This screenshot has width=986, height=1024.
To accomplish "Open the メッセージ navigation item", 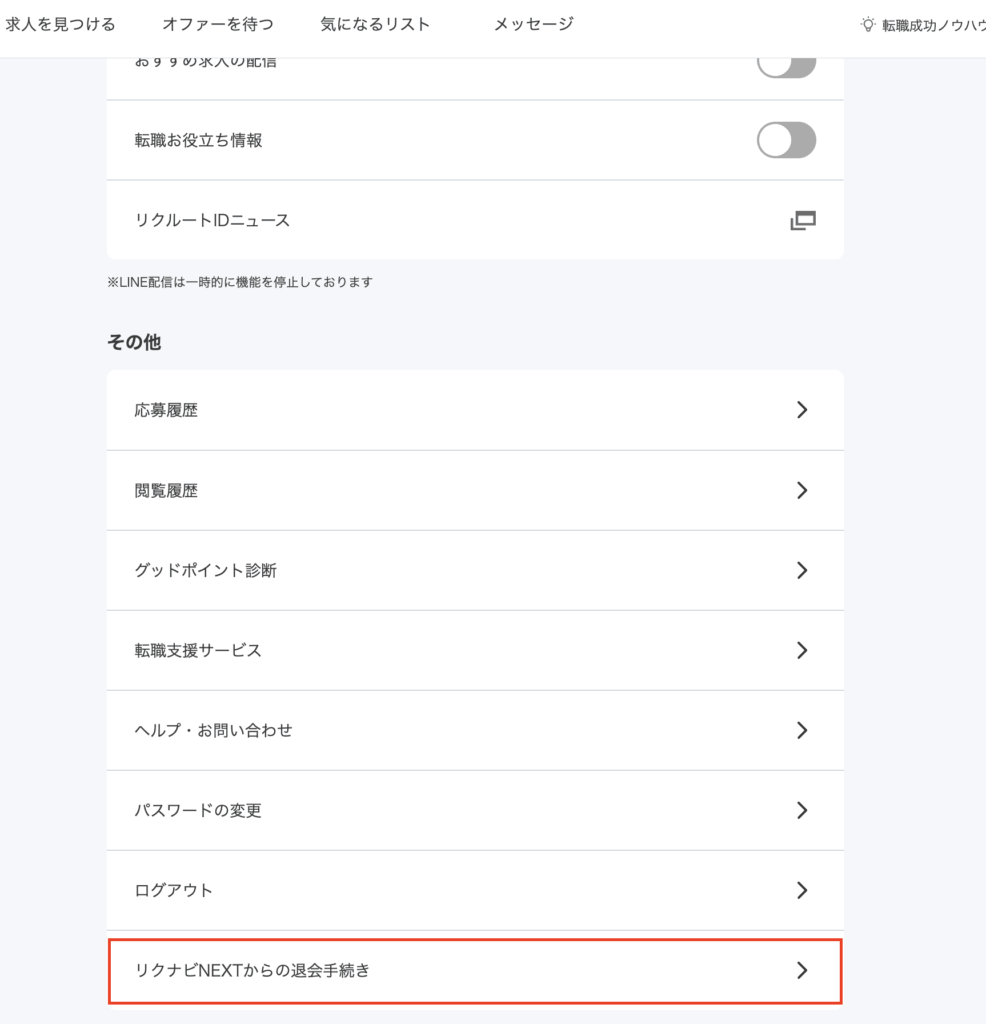I will (533, 24).
